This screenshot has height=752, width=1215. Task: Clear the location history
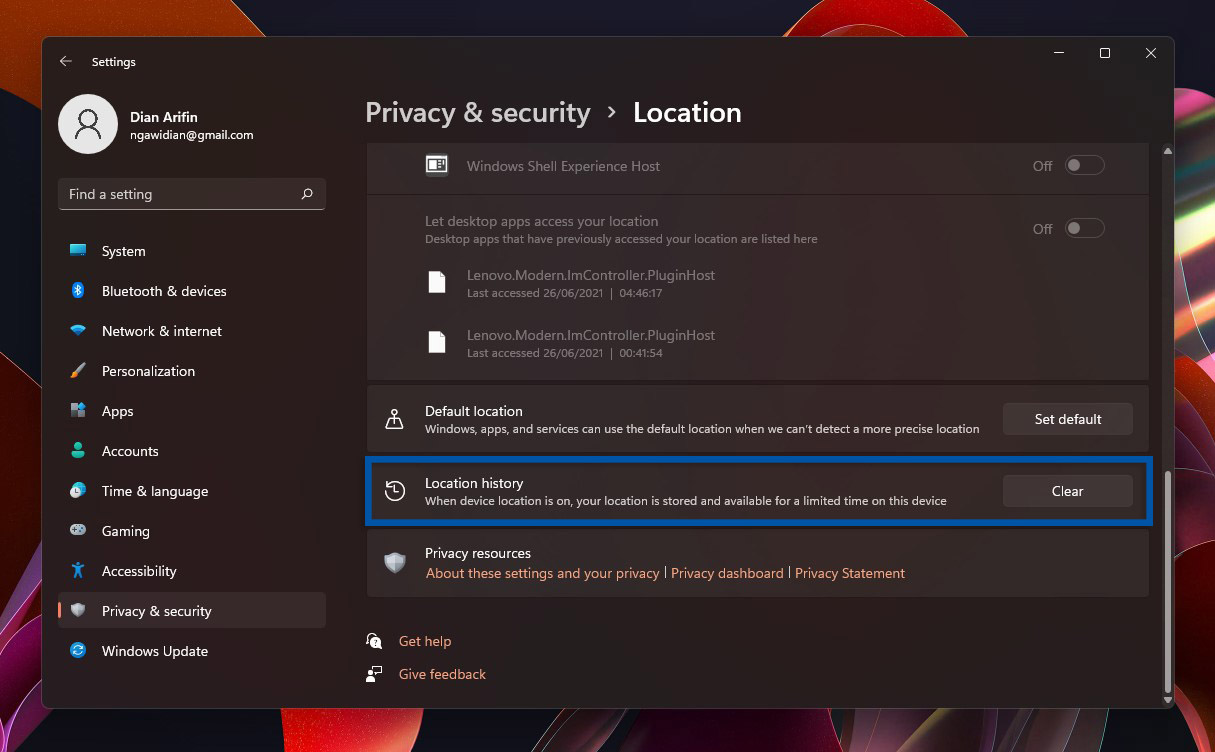(1067, 491)
